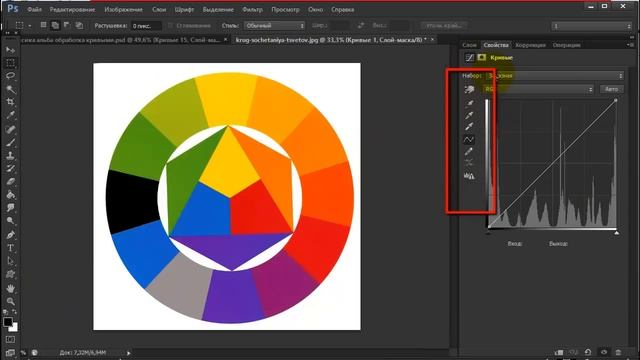
Task: Select the Brush tool
Action: coord(11,142)
